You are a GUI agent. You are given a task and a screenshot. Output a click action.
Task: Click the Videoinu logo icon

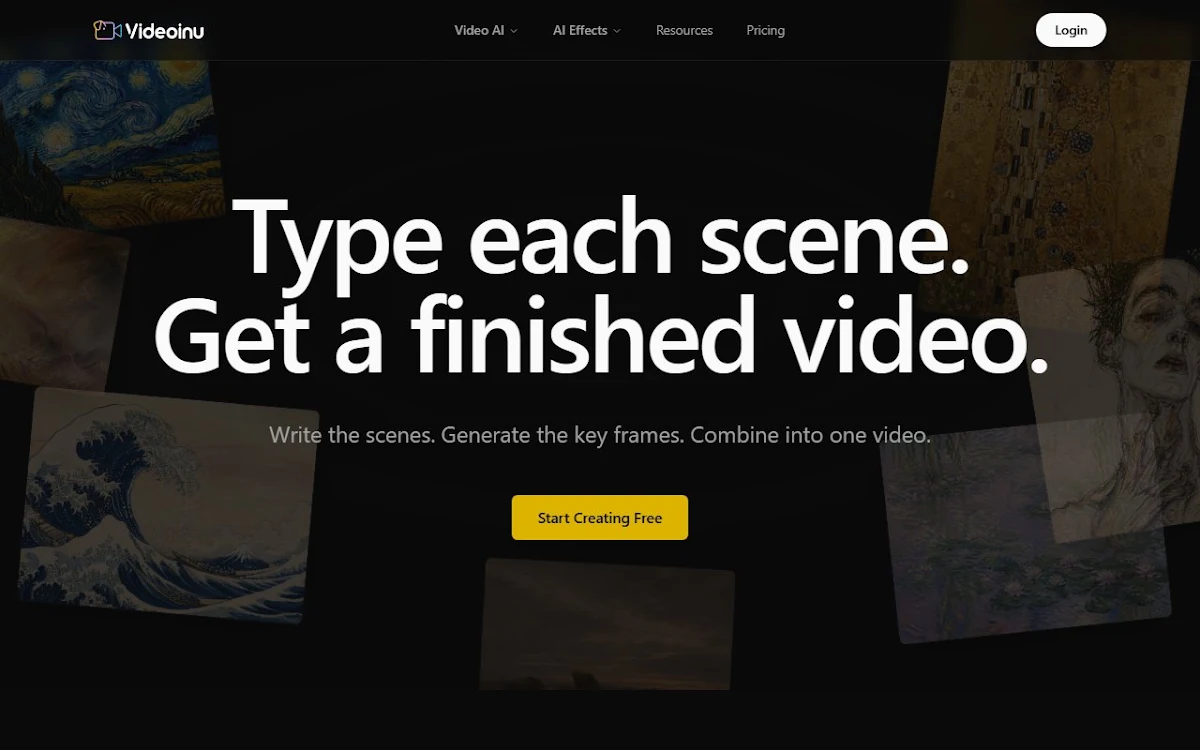(x=108, y=30)
